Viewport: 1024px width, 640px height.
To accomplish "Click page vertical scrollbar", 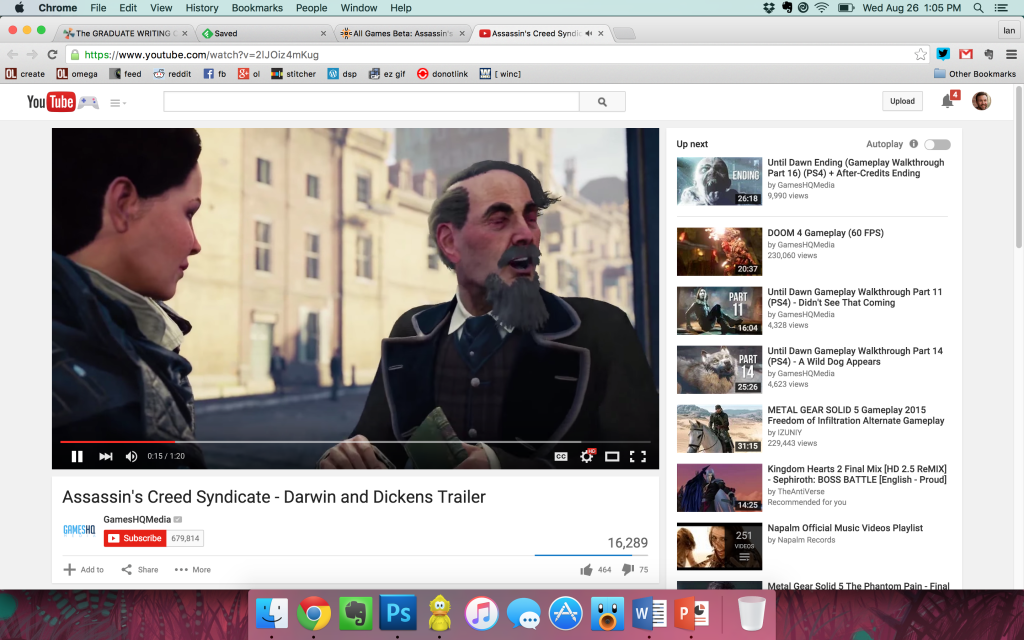I will pos(1018,167).
